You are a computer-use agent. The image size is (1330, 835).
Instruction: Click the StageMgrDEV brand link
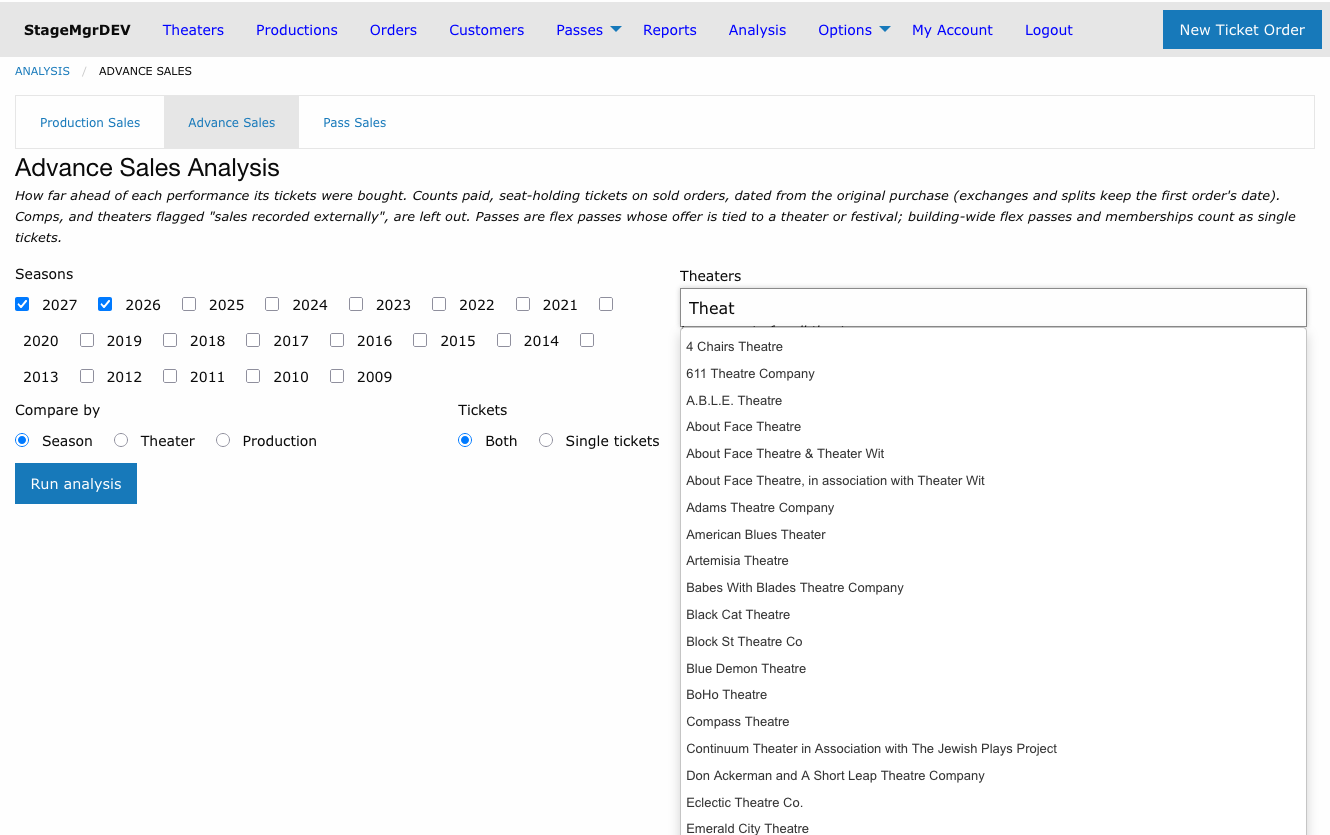pyautogui.click(x=77, y=30)
